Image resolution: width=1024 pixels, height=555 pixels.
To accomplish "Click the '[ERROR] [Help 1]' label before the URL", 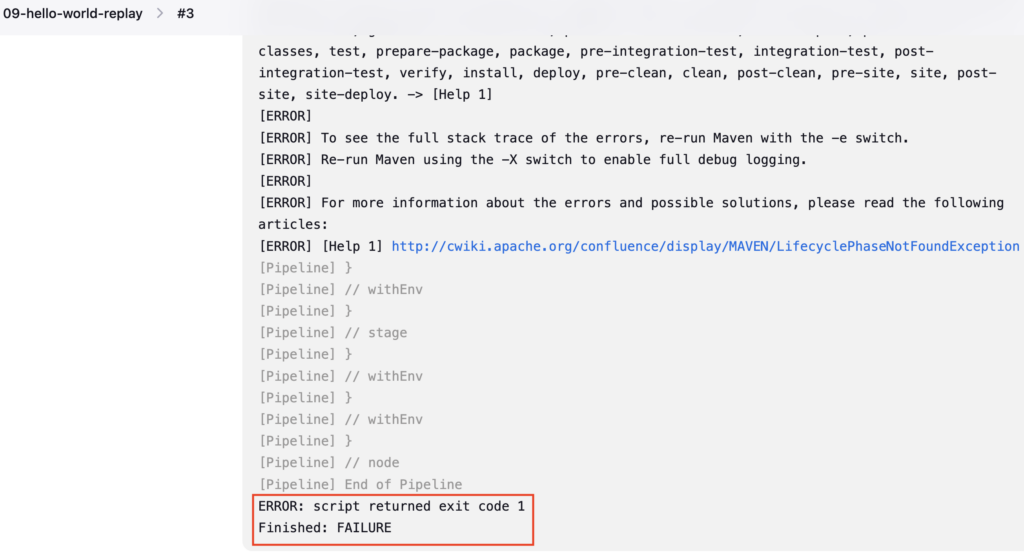I will pyautogui.click(x=321, y=246).
